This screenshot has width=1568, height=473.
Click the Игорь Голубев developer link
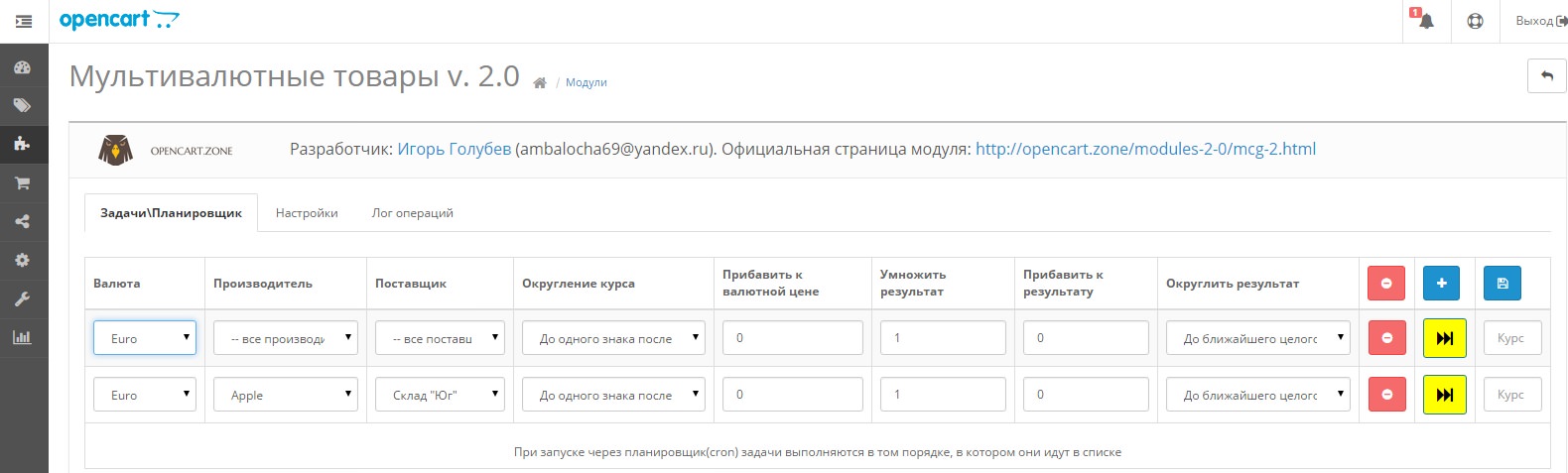454,149
